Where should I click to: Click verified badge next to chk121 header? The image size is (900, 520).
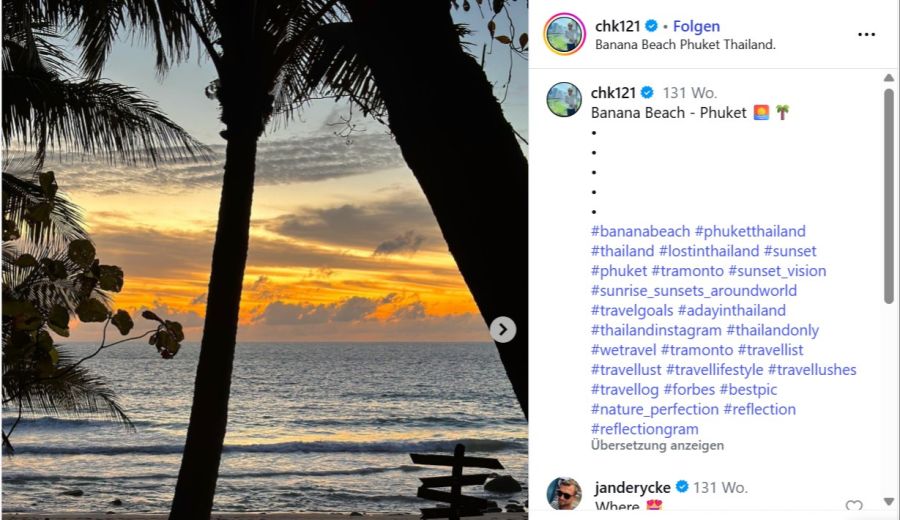coord(652,26)
